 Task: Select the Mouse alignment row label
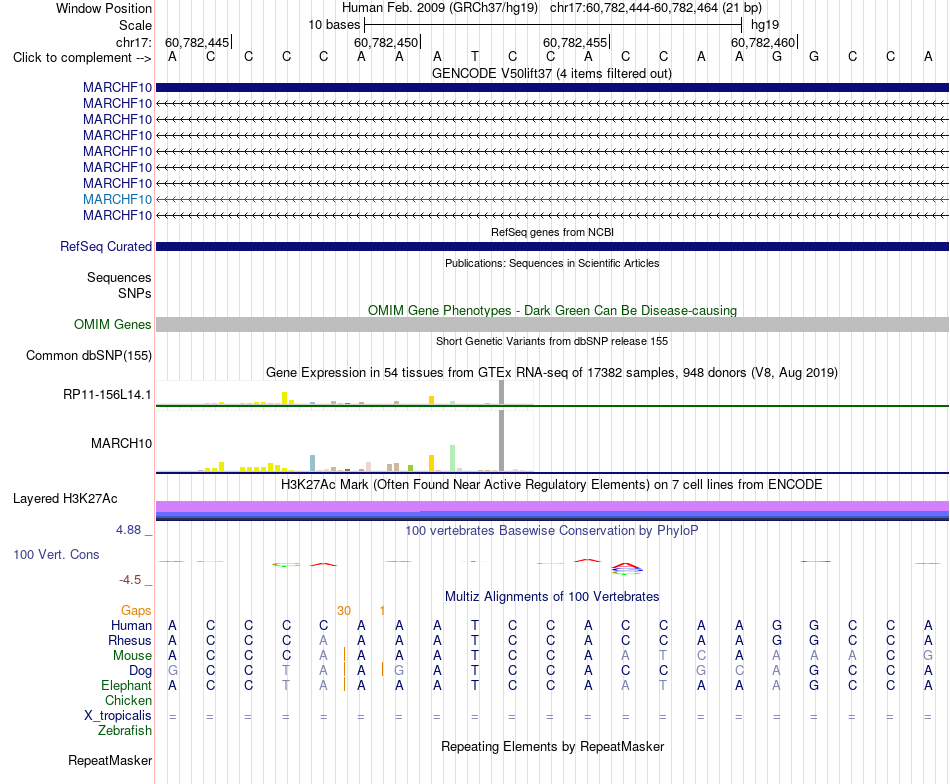point(133,656)
